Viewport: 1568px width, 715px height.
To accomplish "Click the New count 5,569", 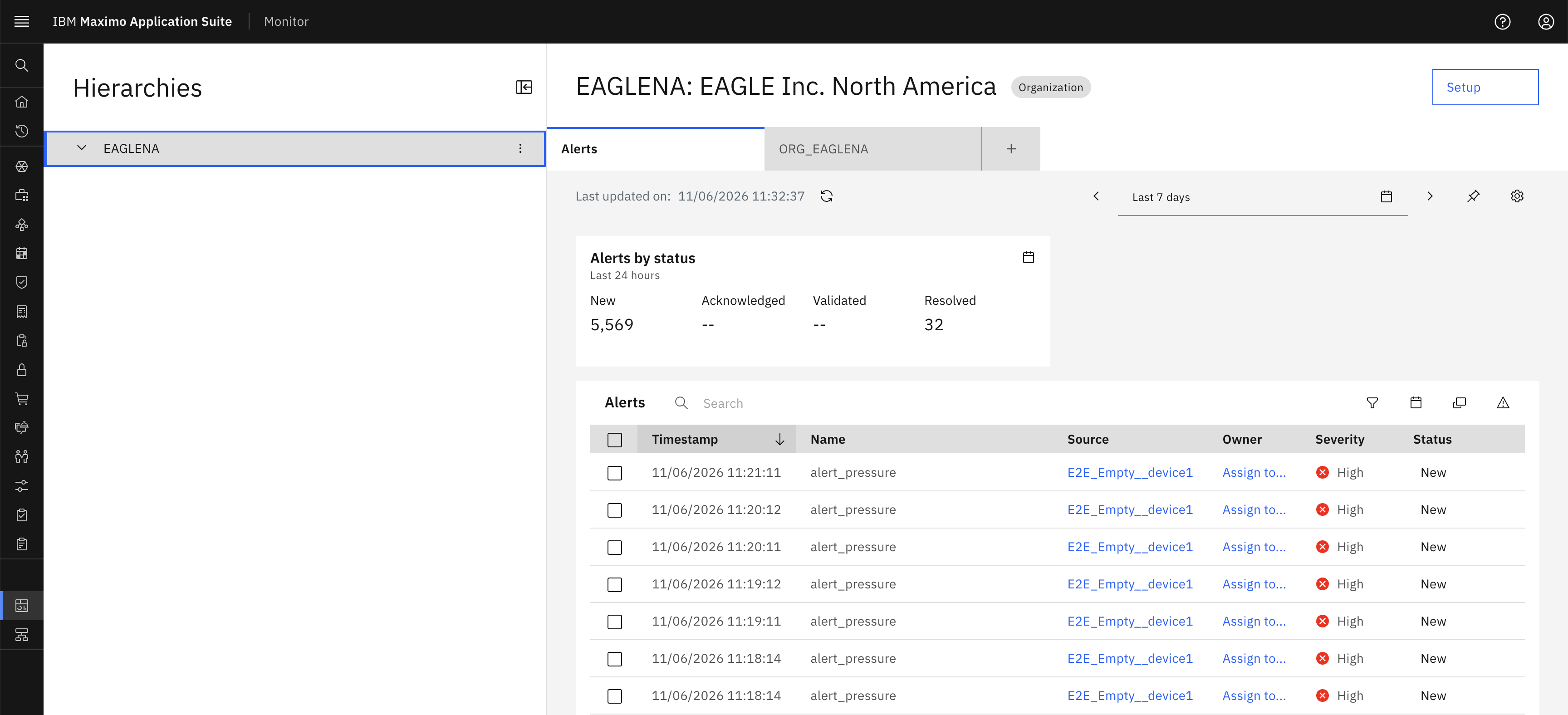I will pos(612,324).
